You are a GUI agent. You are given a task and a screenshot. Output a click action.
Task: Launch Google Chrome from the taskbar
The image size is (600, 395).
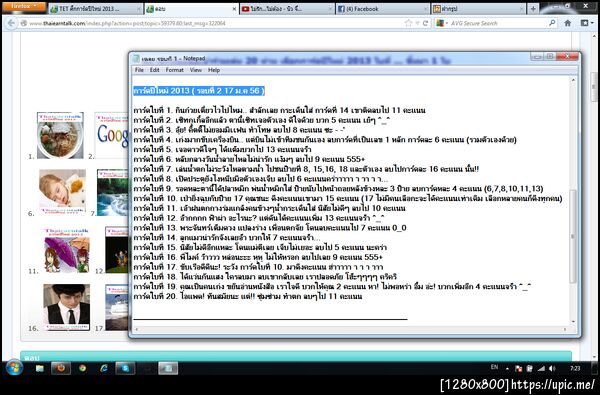pos(82,368)
